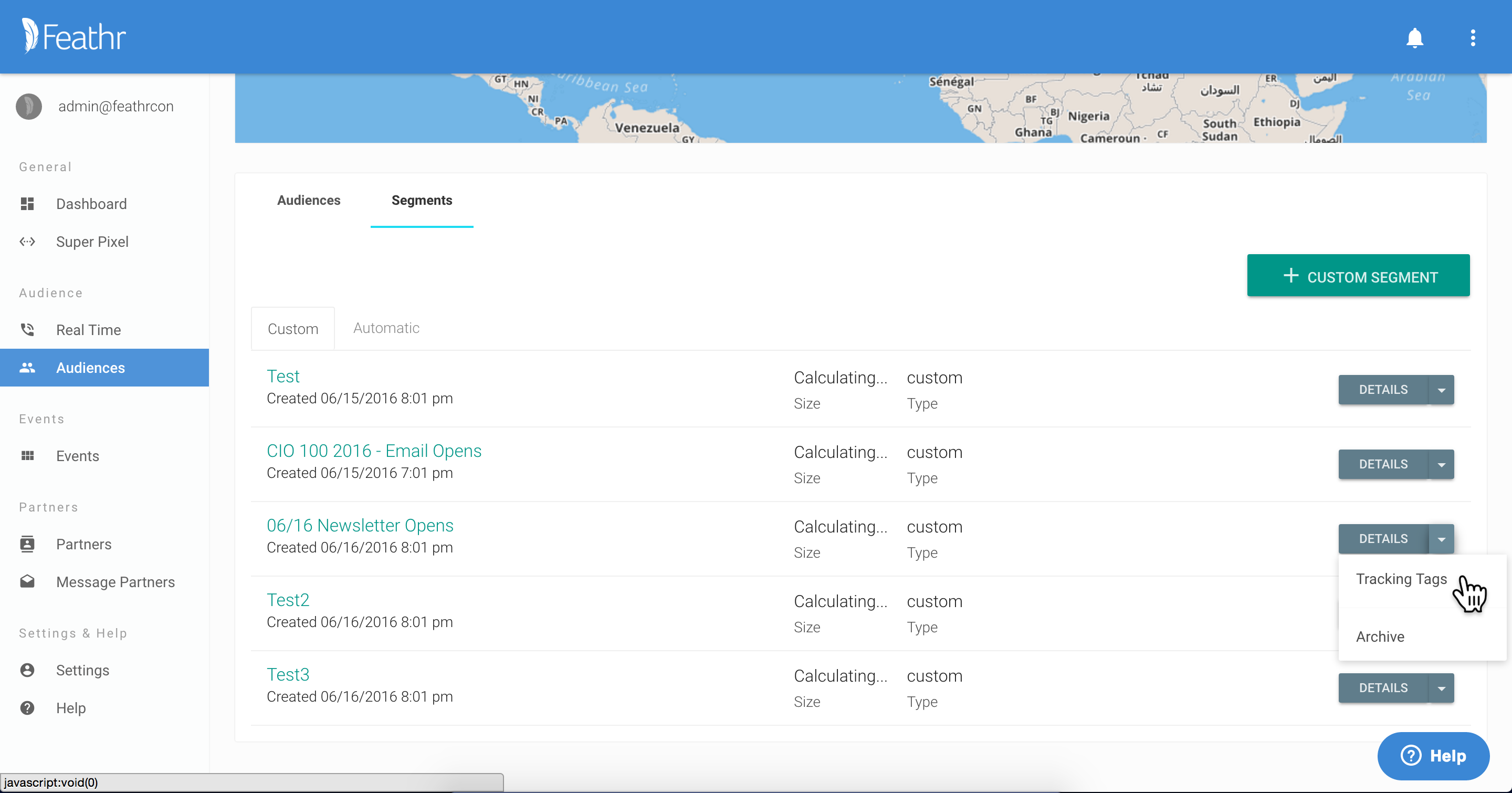1512x793 pixels.
Task: Click the Message Partners envelope icon
Action: [x=28, y=582]
